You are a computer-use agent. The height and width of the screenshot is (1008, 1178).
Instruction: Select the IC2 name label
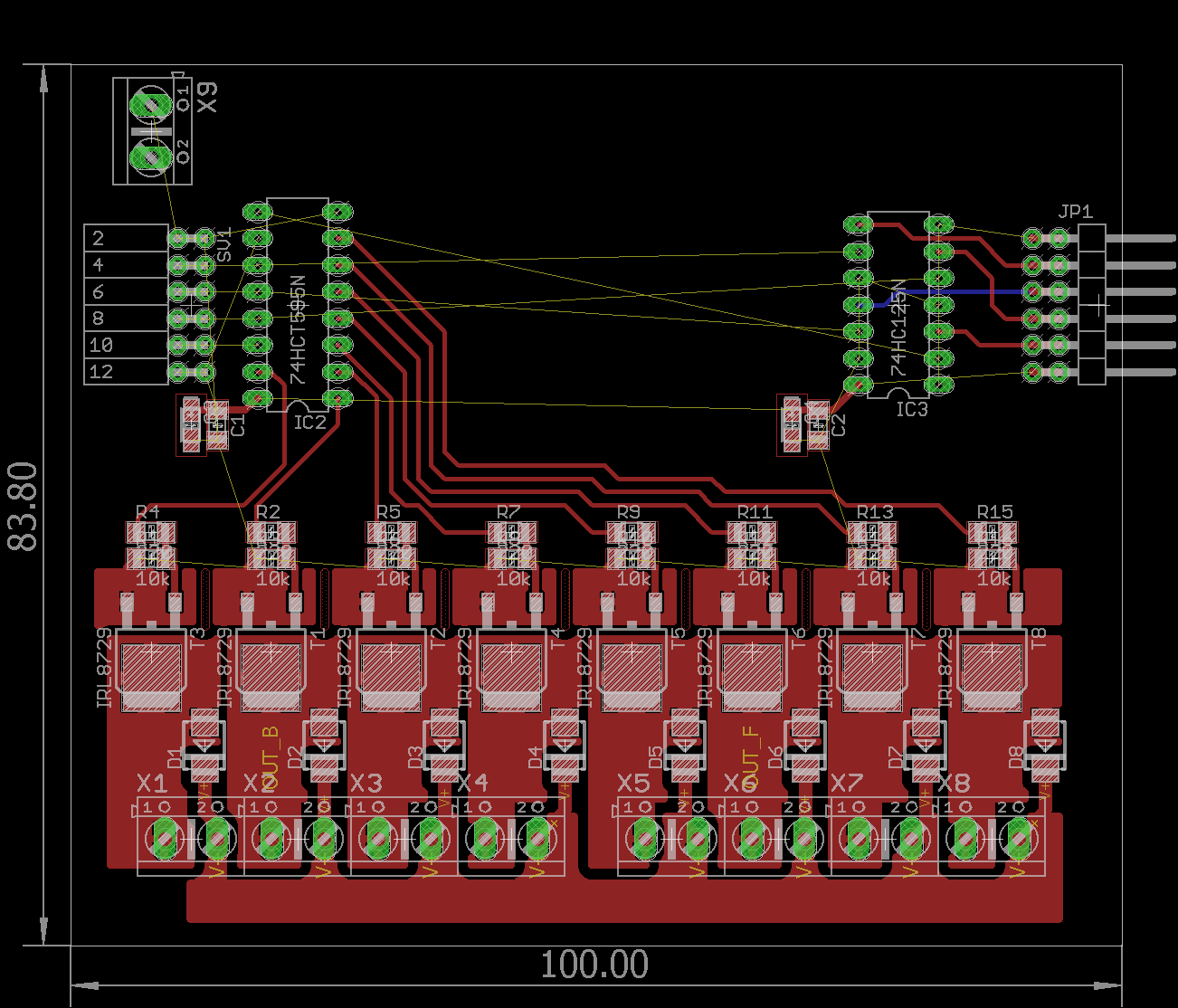coord(309,423)
